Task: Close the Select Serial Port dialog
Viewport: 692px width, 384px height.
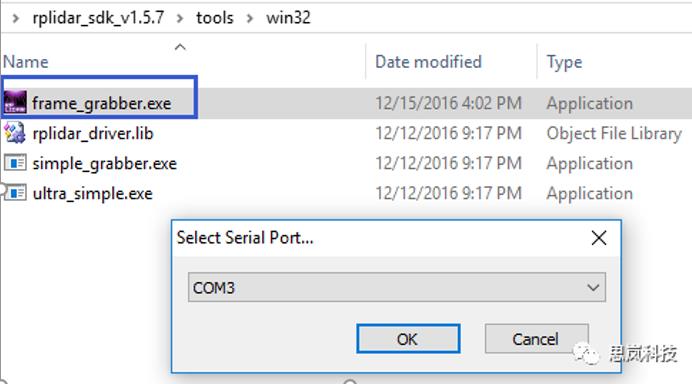Action: pyautogui.click(x=599, y=238)
